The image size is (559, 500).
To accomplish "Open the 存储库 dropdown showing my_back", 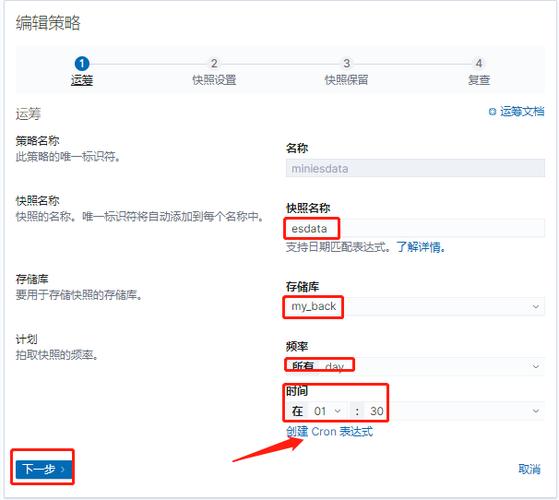I will pos(415,306).
